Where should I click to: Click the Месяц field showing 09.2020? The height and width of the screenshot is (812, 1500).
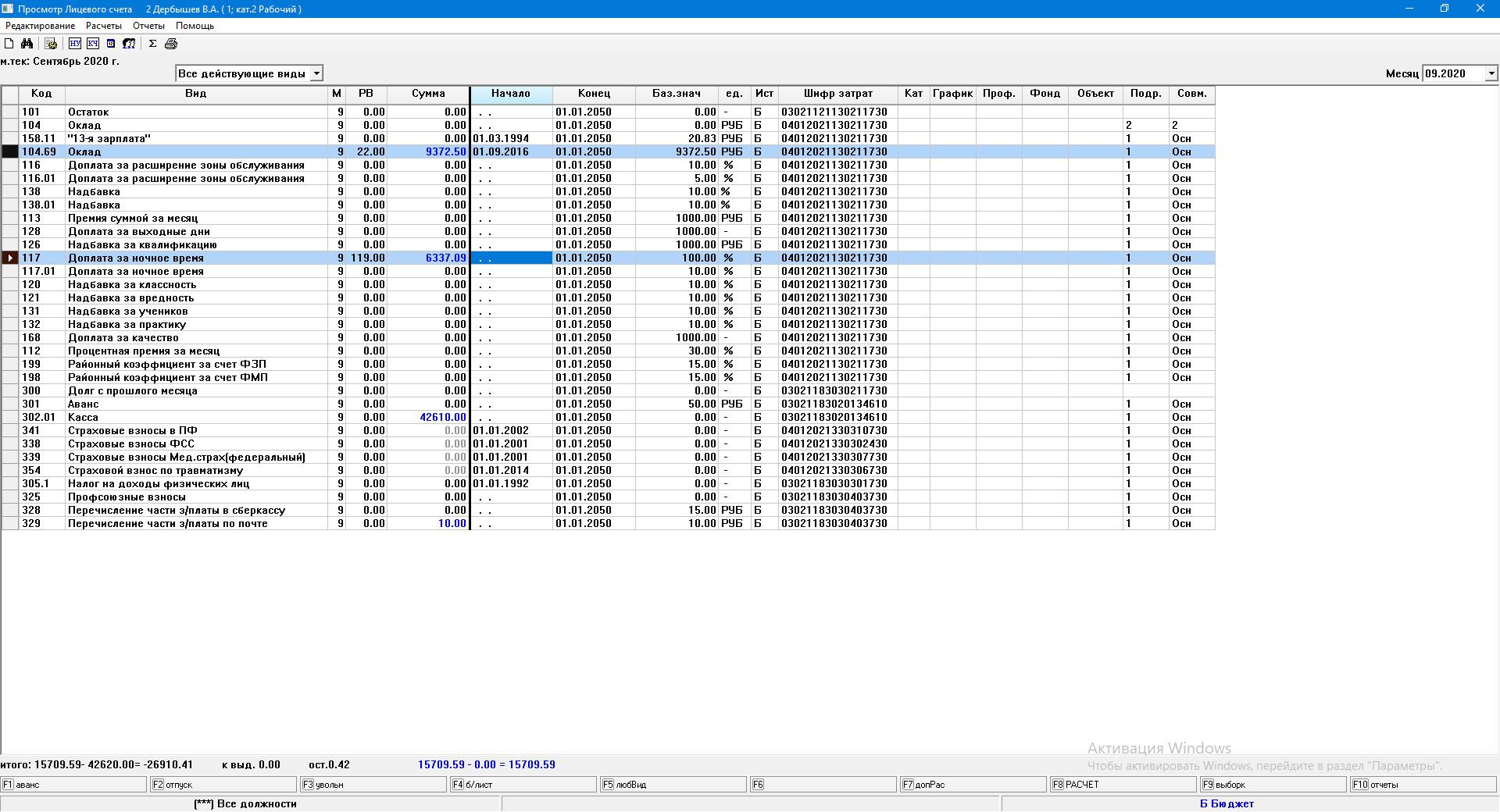[1453, 73]
